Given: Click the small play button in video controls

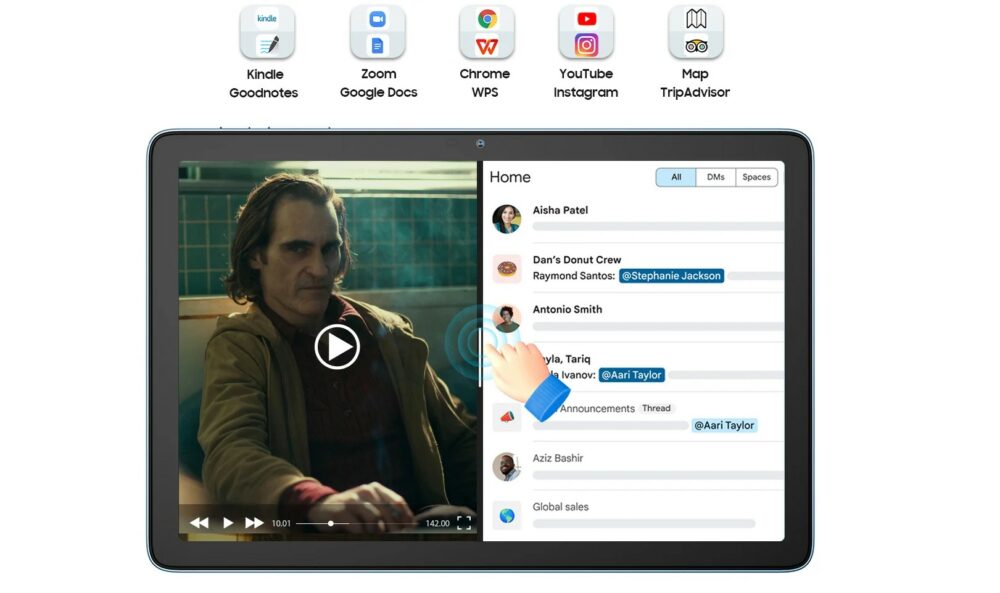Looking at the screenshot, I should point(228,523).
